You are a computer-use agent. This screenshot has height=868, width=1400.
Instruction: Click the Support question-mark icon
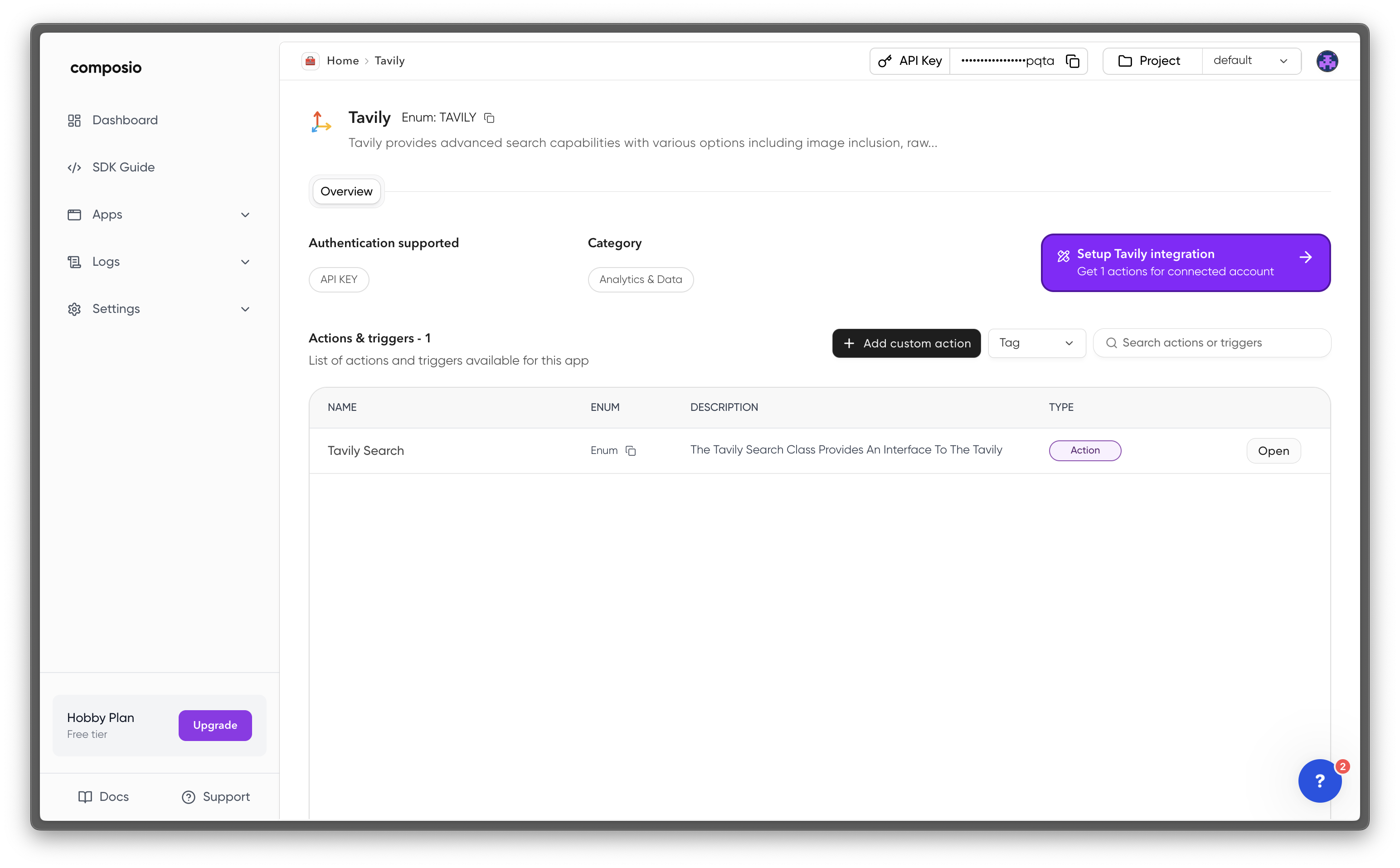(x=188, y=797)
